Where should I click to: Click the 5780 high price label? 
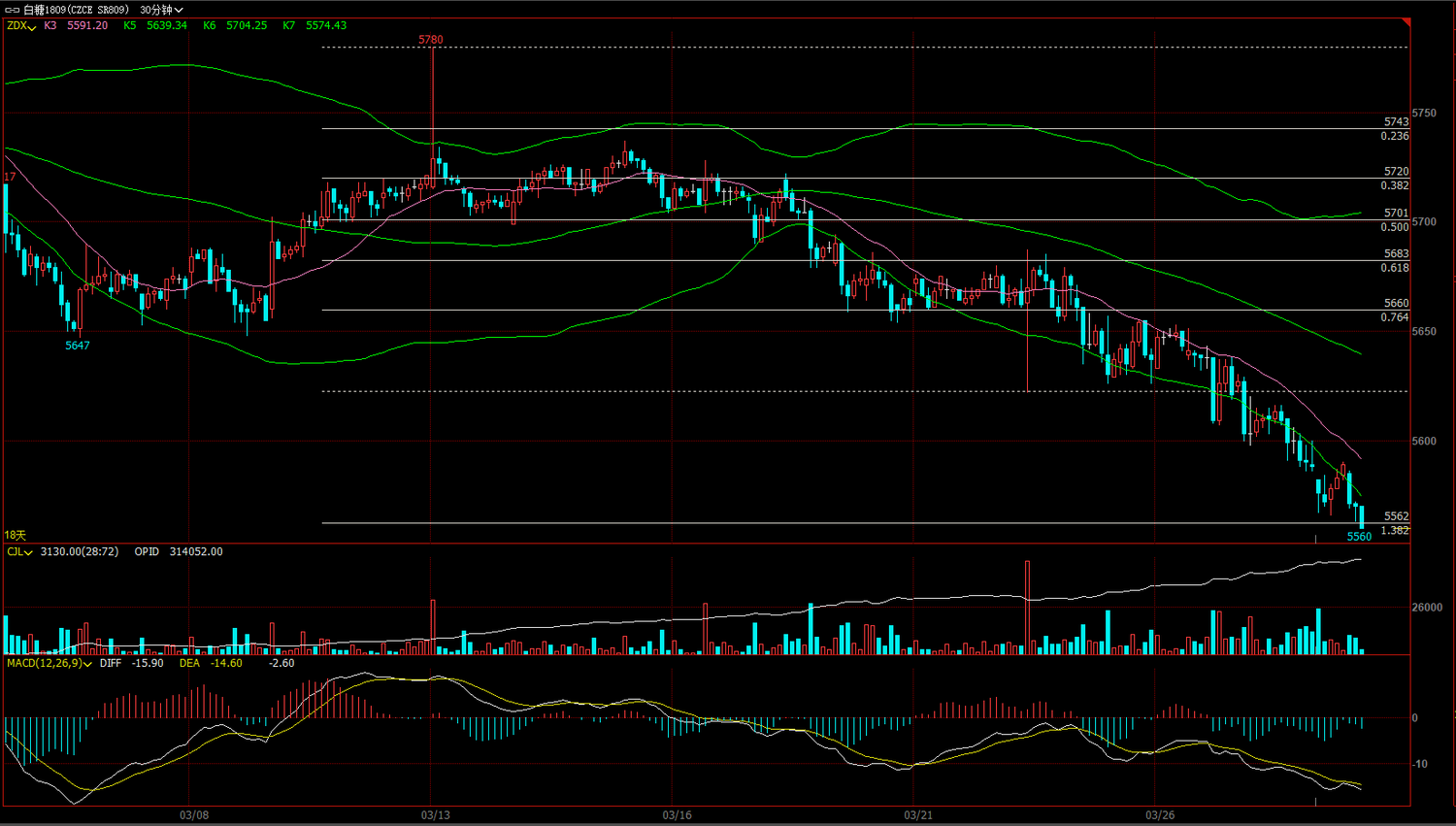(431, 40)
